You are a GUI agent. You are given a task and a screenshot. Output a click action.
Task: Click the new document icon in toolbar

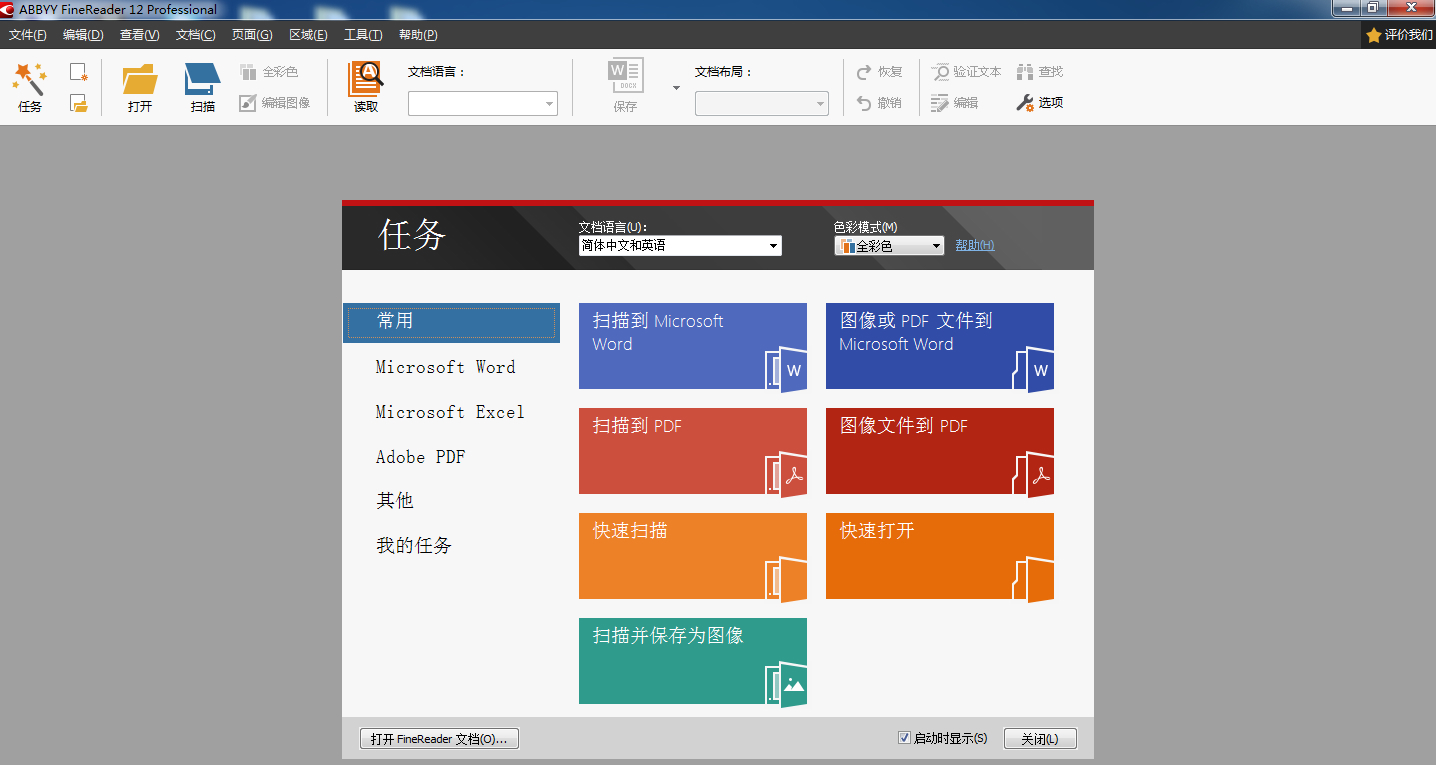pyautogui.click(x=79, y=72)
